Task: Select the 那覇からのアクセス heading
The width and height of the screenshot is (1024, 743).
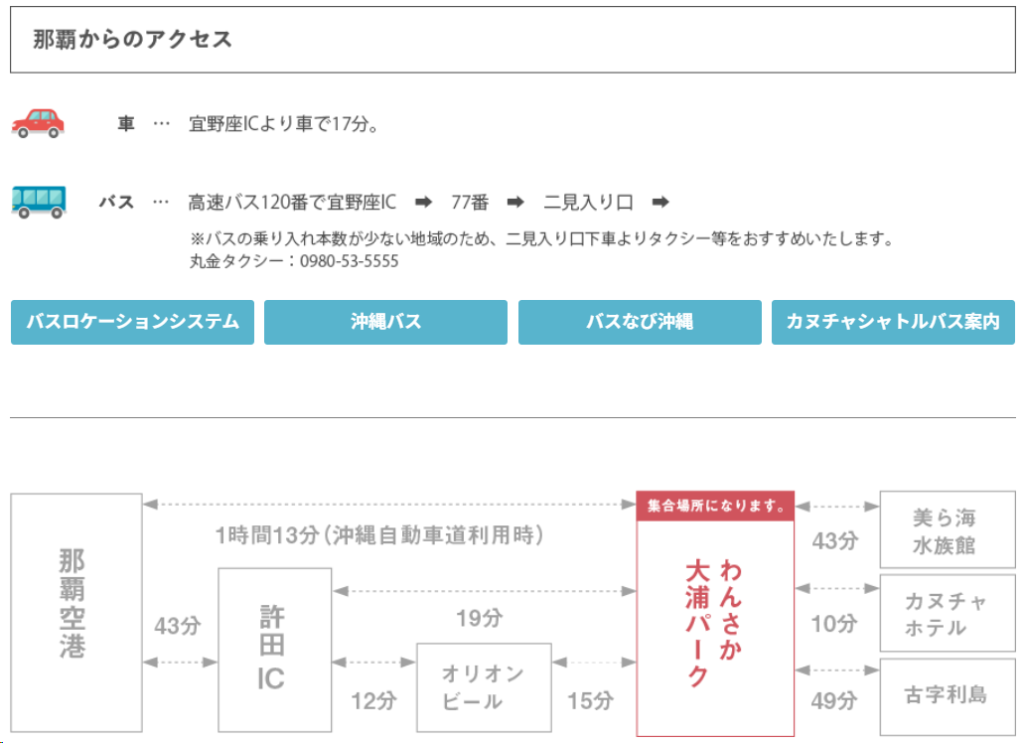Action: [133, 39]
